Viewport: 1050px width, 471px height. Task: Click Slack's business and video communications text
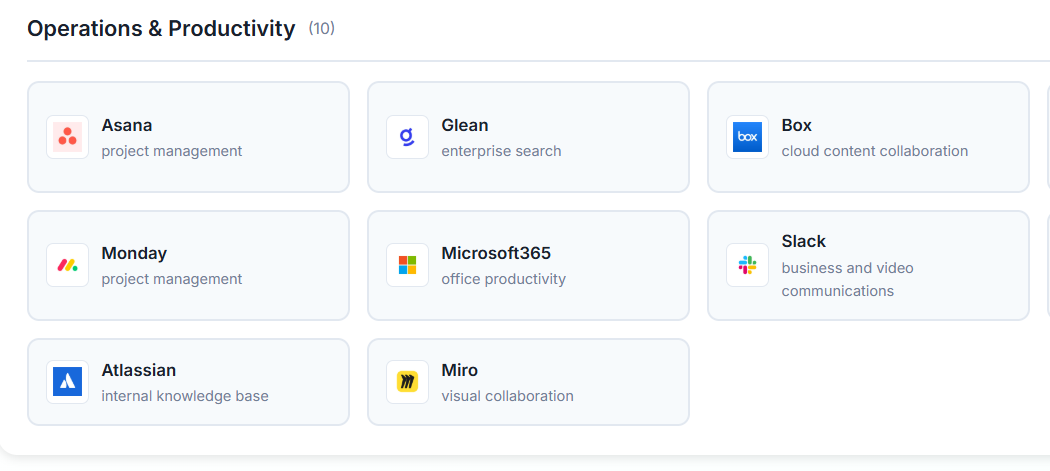pos(847,279)
